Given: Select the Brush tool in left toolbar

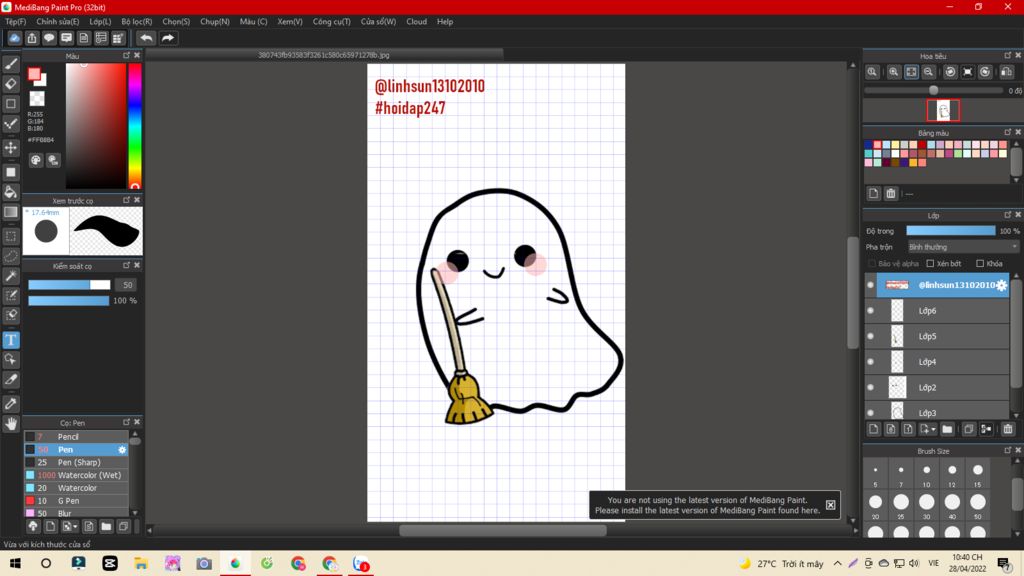Looking at the screenshot, I should coord(11,64).
